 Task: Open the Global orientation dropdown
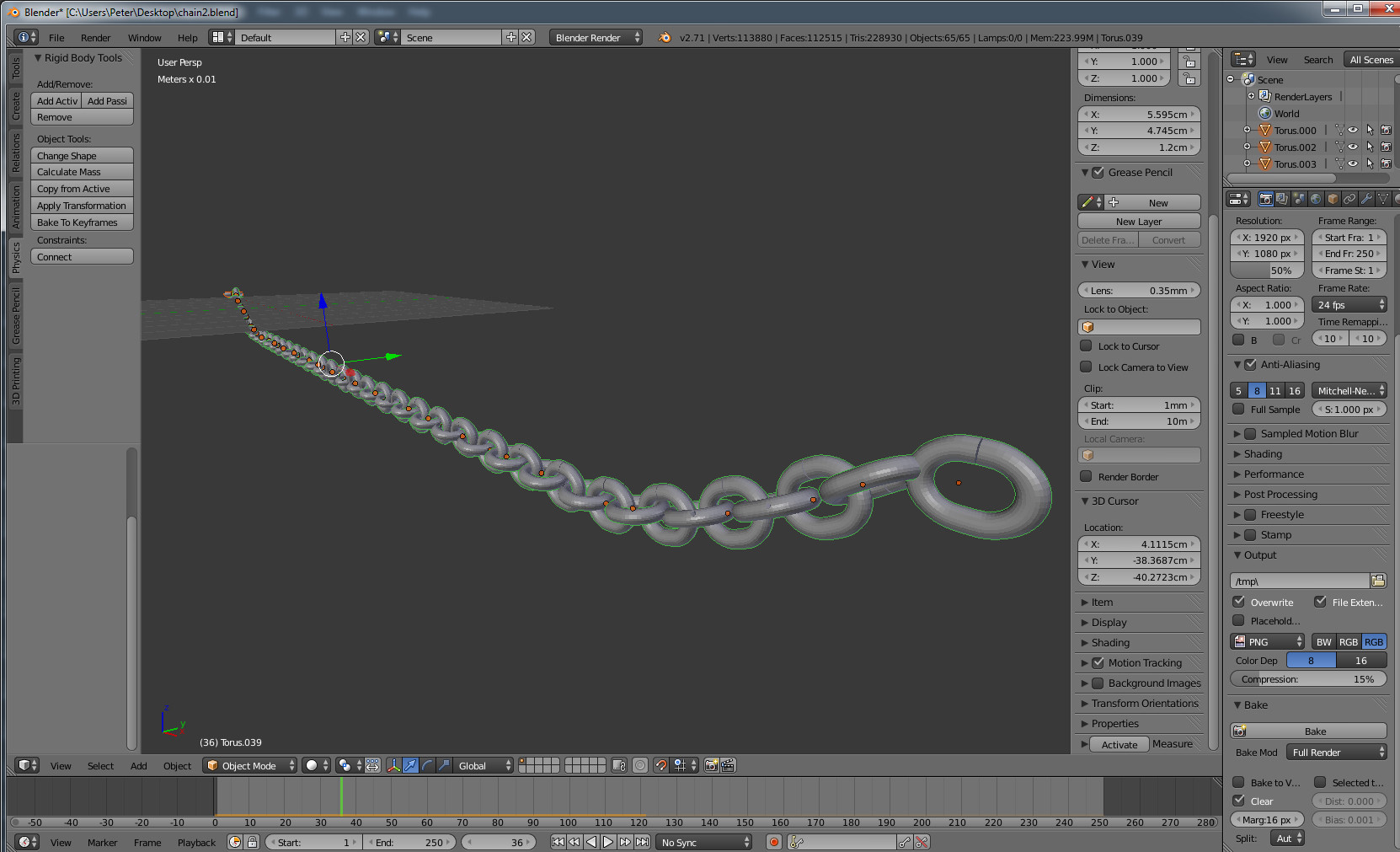point(484,765)
